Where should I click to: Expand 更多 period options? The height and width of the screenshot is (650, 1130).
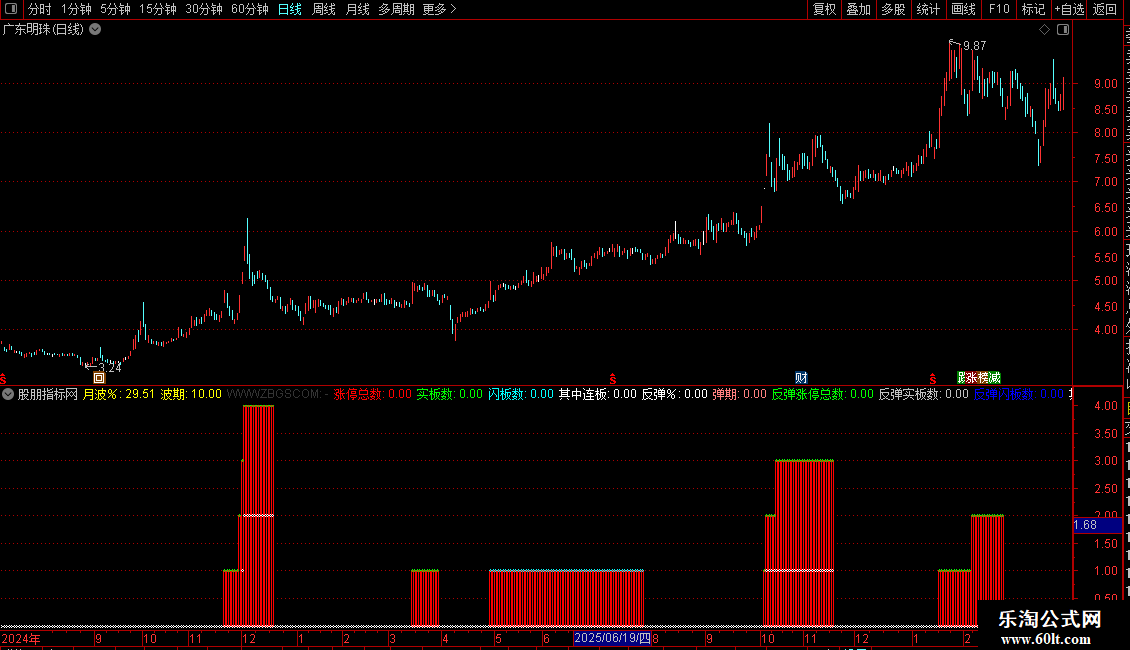point(439,9)
